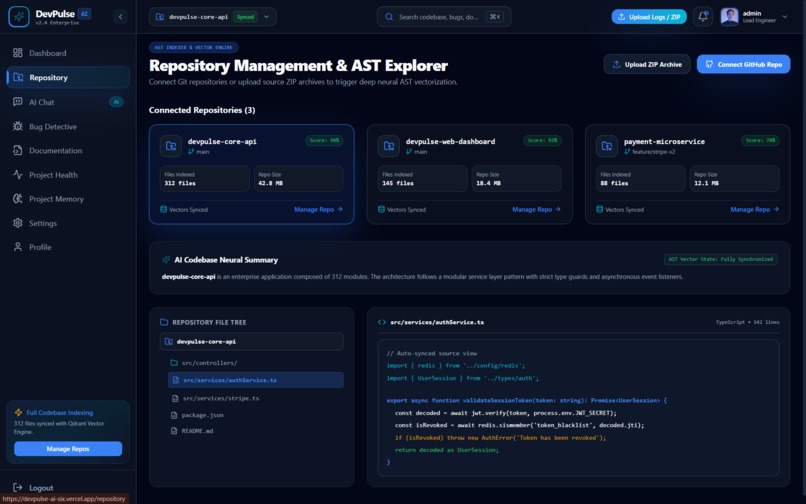Click the Score 92% badge
The width and height of the screenshot is (806, 504).
[x=542, y=140]
